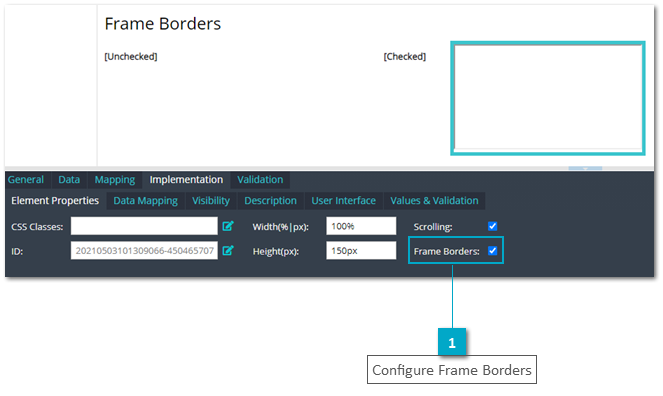Click the Frame Borders heading text
The image size is (663, 396).
163,24
